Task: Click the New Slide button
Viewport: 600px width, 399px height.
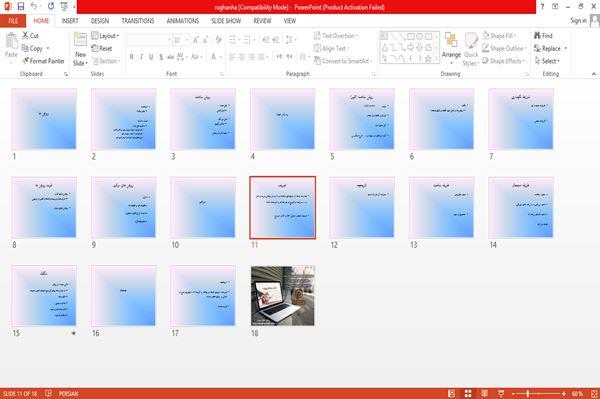Action: coord(80,50)
